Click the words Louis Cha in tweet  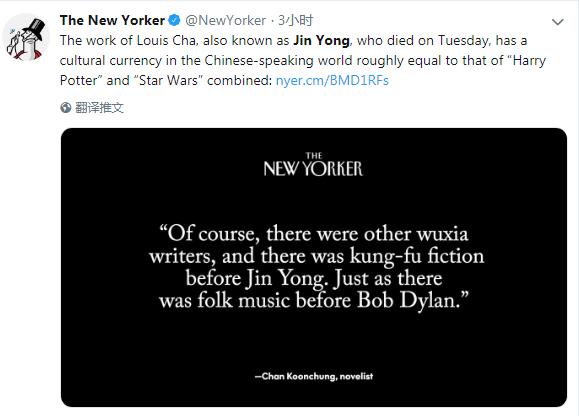166,41
